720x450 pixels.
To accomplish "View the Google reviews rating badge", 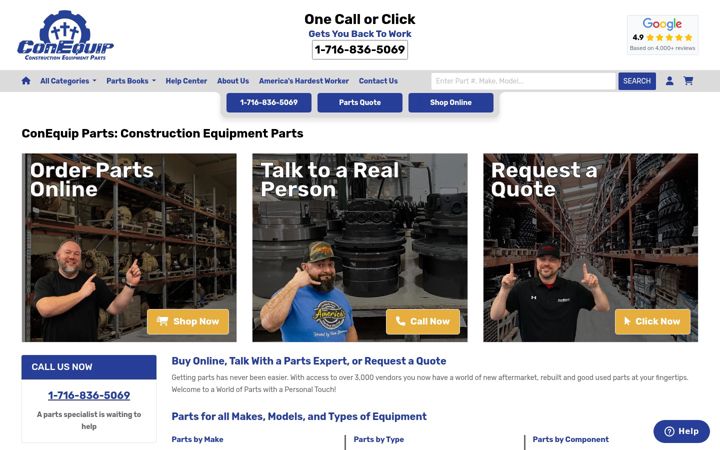I will [663, 35].
